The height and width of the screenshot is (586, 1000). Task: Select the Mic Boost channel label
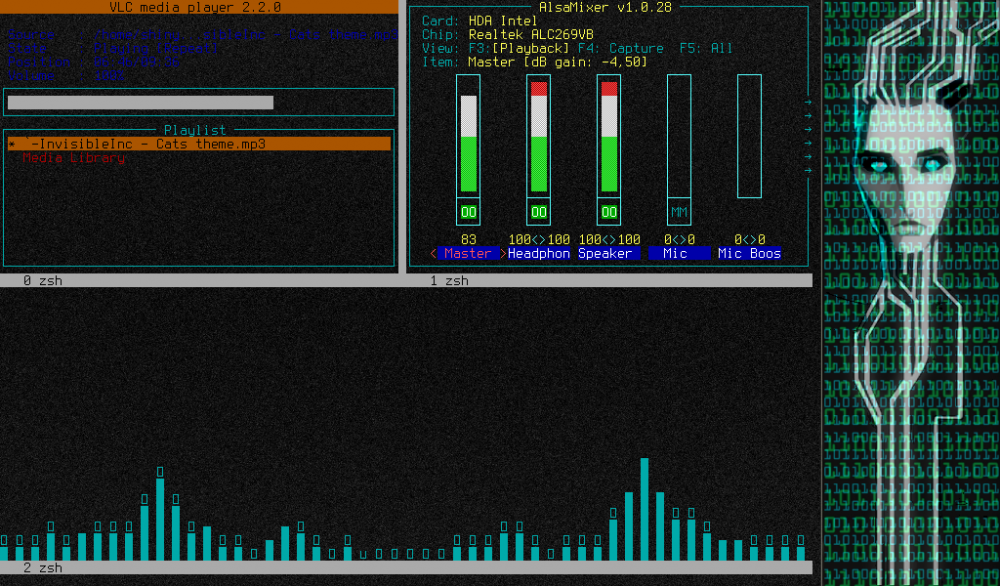(x=749, y=253)
